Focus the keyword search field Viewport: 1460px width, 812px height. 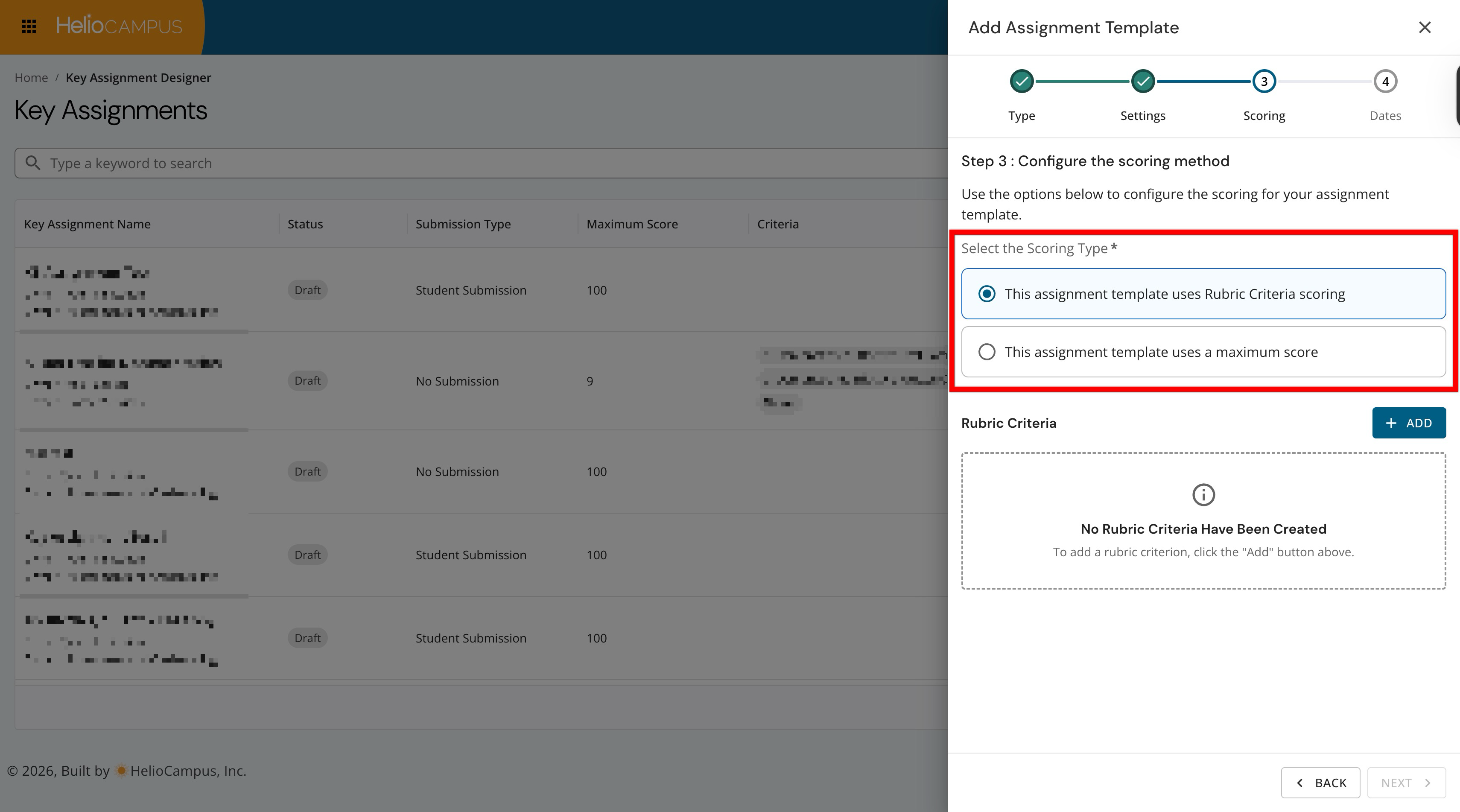coord(481,163)
